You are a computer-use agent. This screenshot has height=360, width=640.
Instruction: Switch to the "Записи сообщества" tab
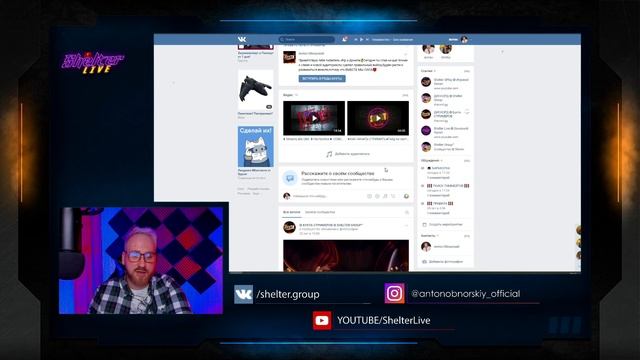point(320,212)
